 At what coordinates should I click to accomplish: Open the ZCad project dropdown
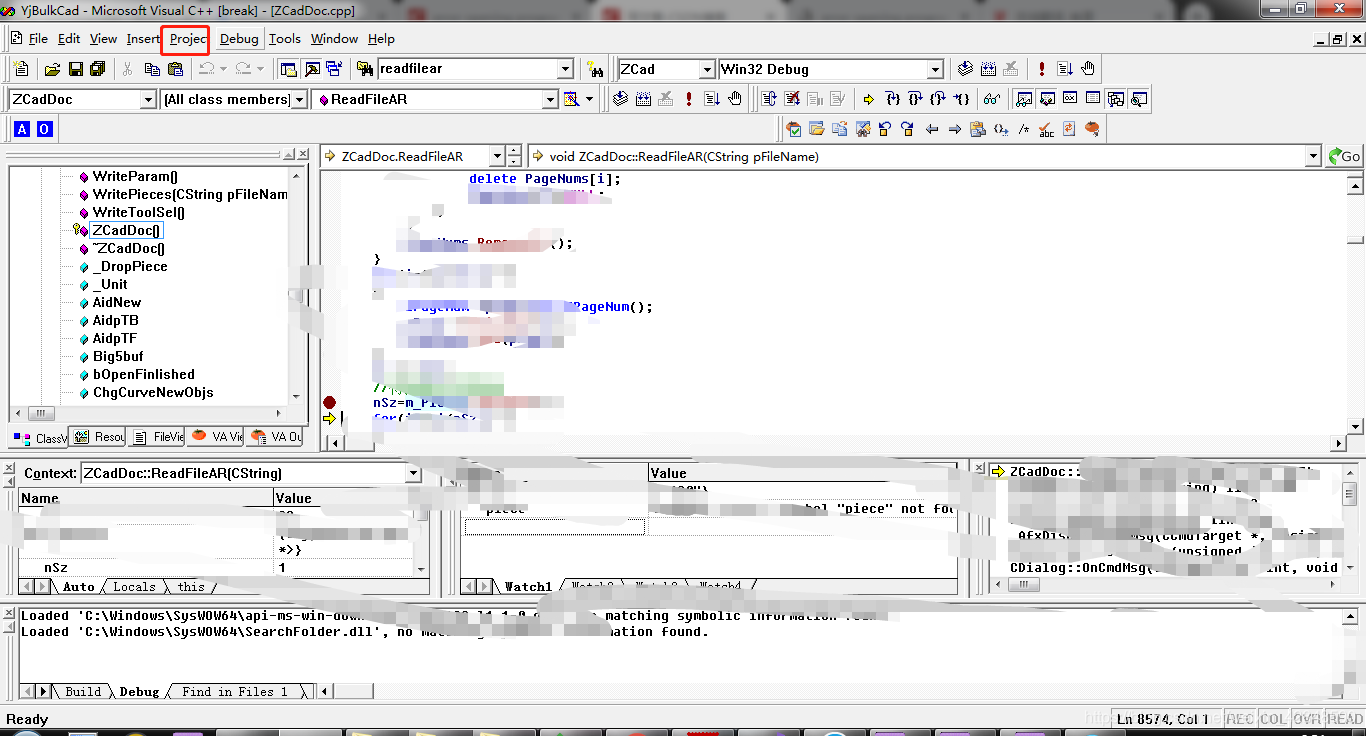click(706, 69)
